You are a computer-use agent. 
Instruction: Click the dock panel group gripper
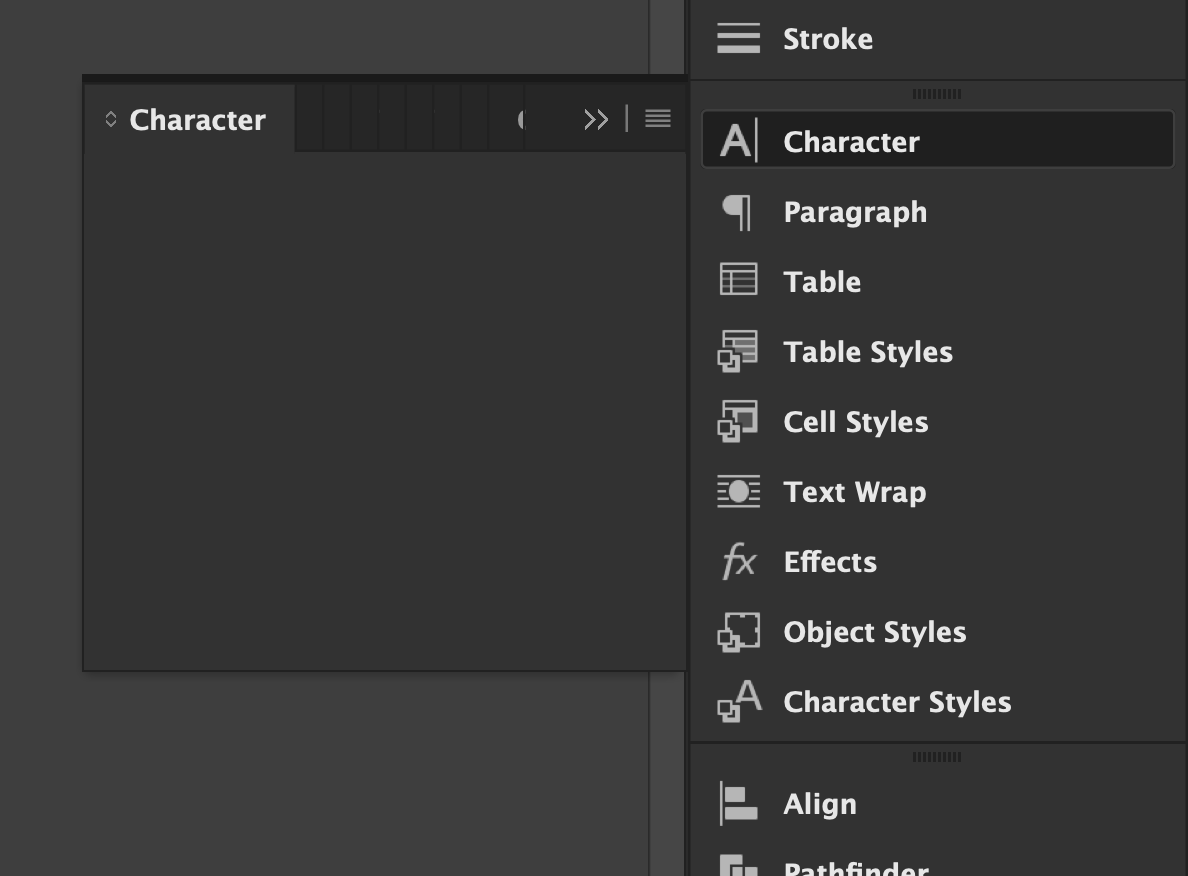coord(938,93)
